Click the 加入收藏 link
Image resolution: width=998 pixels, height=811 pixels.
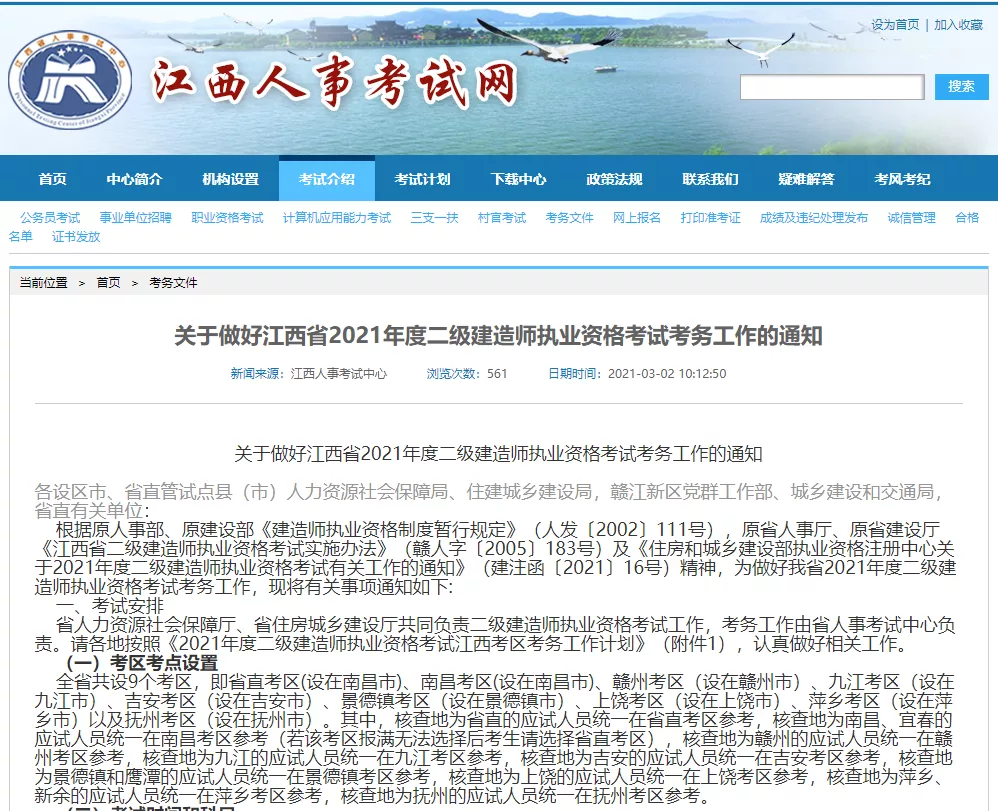pyautogui.click(x=958, y=25)
